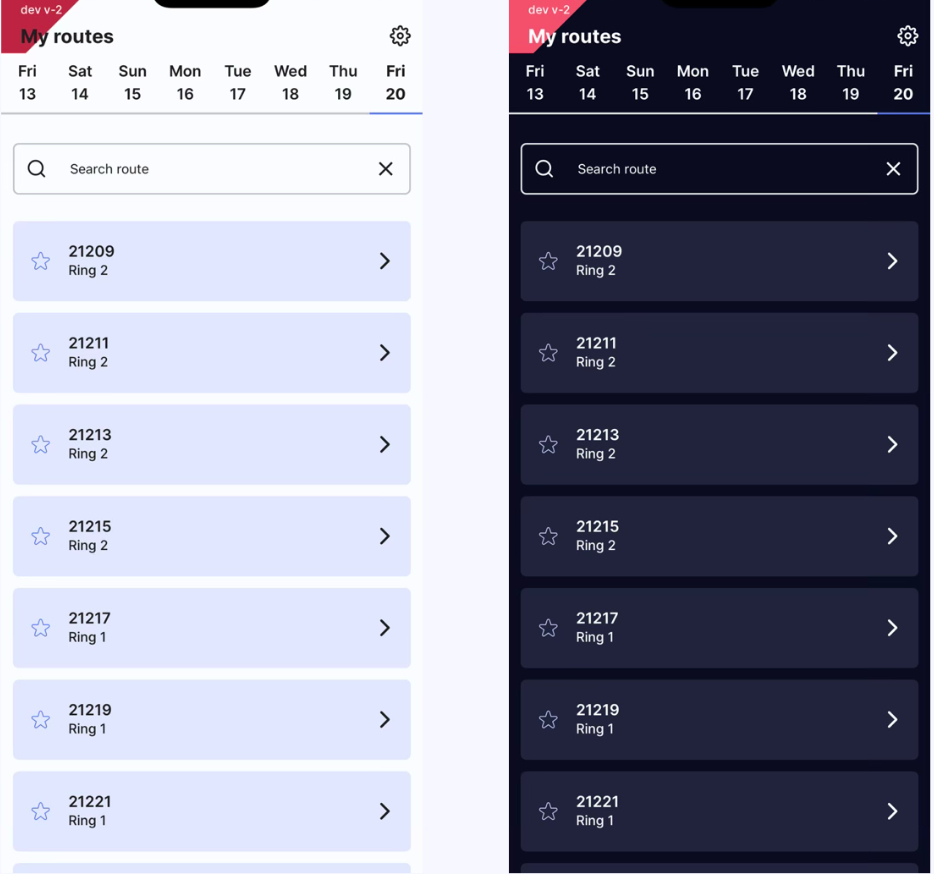
Task: Favorite route 21209 star in light theme
Action: click(x=41, y=261)
